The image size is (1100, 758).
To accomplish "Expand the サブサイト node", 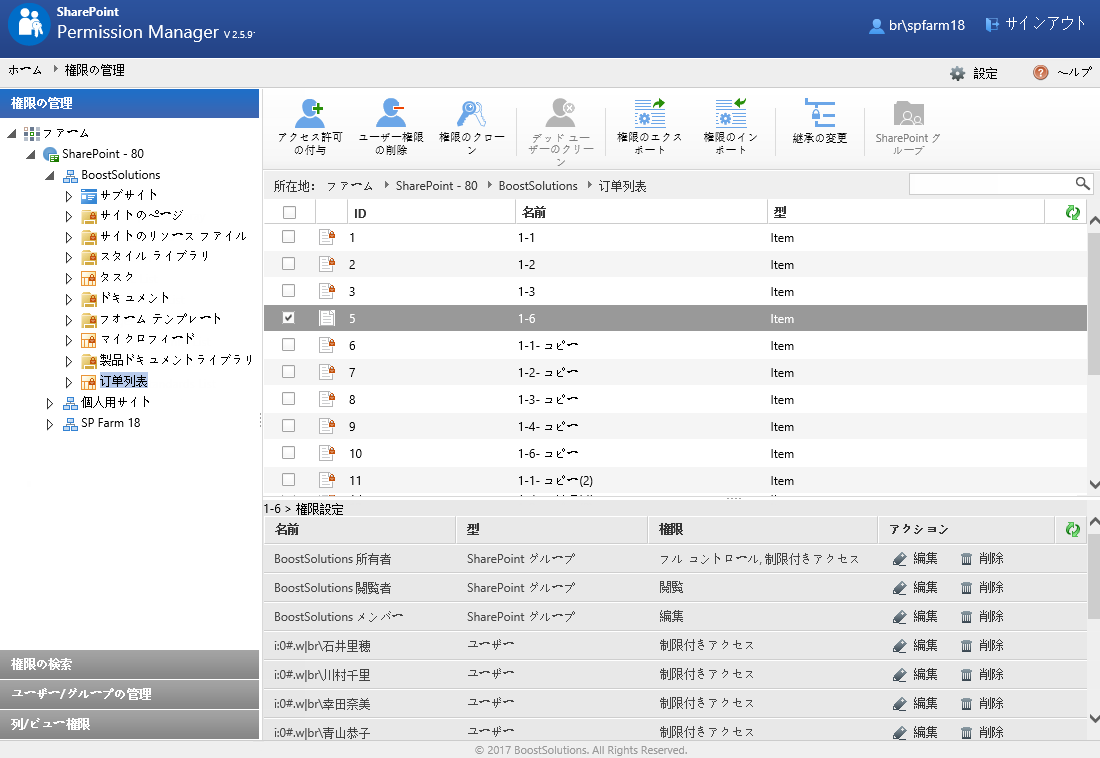I will [x=69, y=197].
